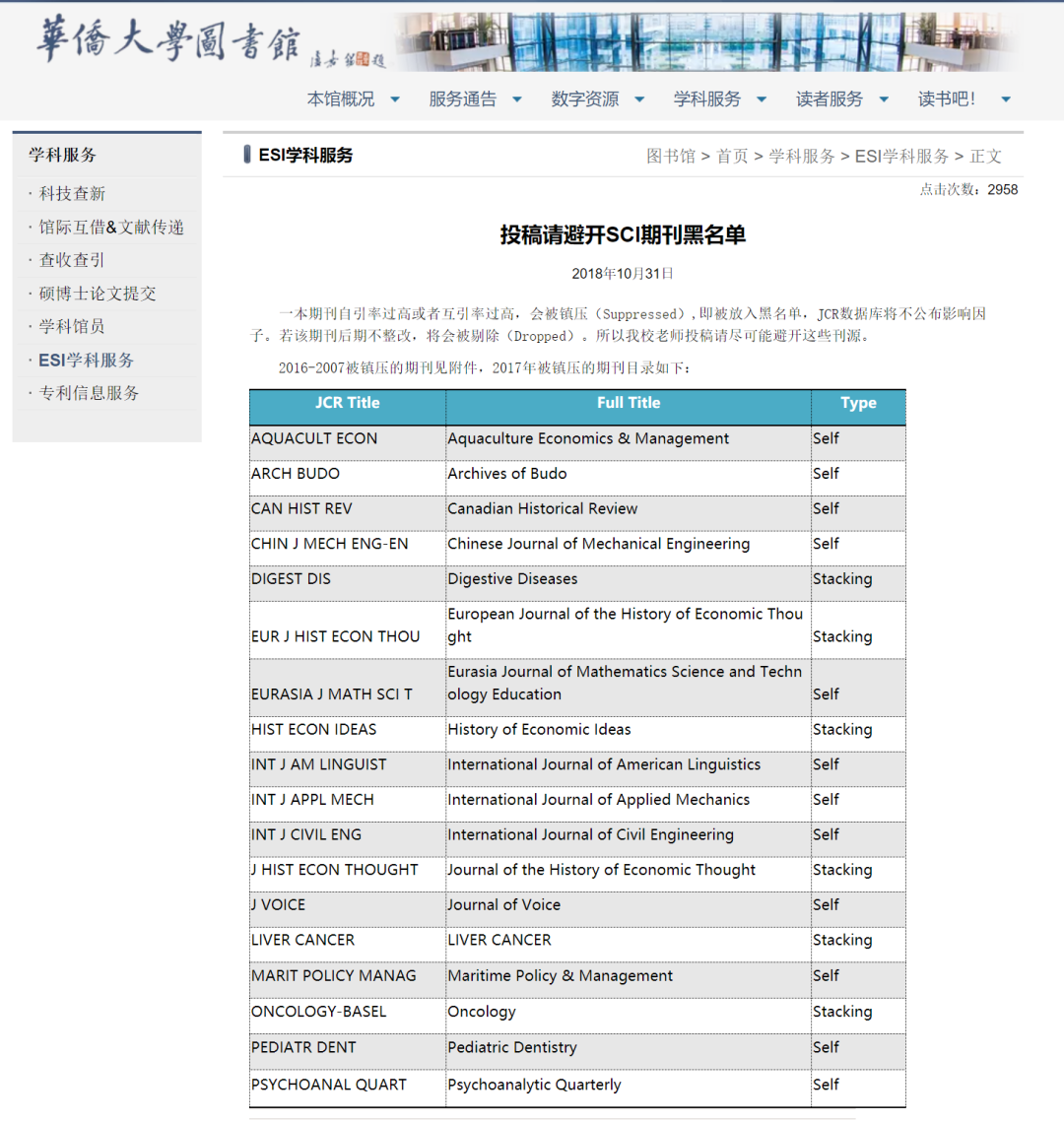Expand dropdown arrow next to 读者服务
Screen dimensions: 1064x1122
pyautogui.click(x=885, y=99)
